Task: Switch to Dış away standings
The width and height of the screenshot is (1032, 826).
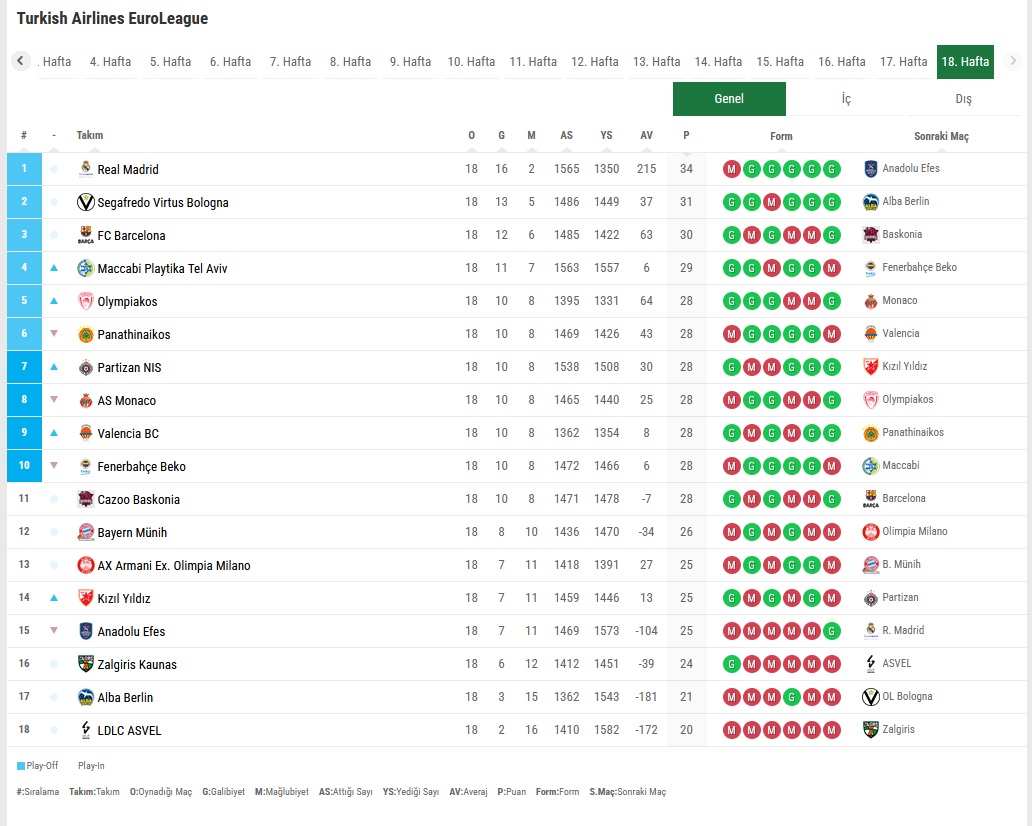Action: point(963,99)
